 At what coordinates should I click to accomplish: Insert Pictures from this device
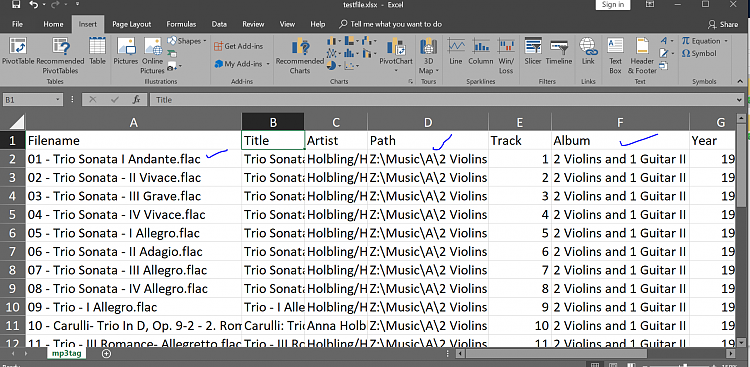(125, 51)
